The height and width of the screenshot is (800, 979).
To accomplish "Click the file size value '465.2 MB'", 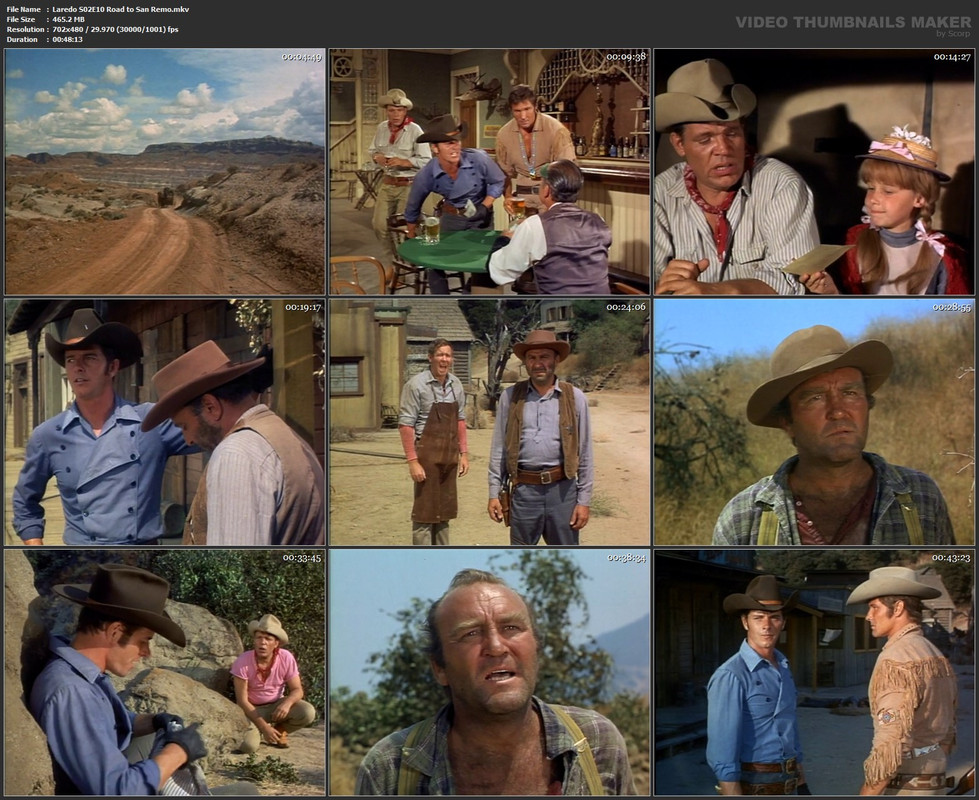I will click(x=69, y=19).
